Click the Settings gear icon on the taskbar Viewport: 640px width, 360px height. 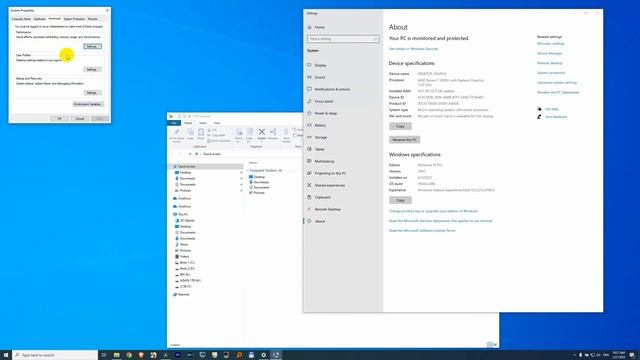coord(264,355)
